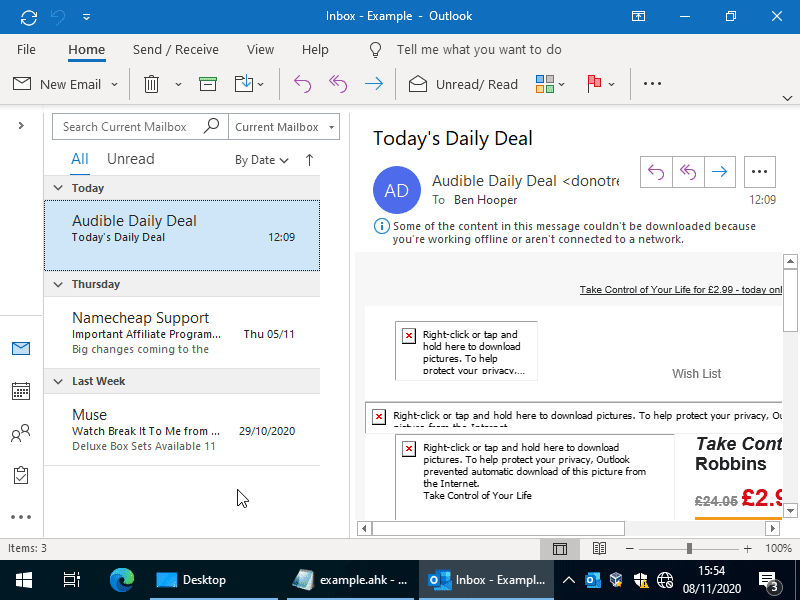Open the Current Mailbox scope dropdown
This screenshot has height=600, width=800.
284,127
